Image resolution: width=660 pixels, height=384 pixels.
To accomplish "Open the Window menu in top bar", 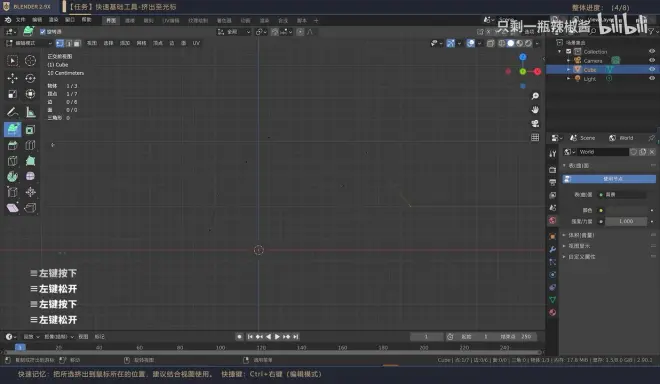I will 69,20.
